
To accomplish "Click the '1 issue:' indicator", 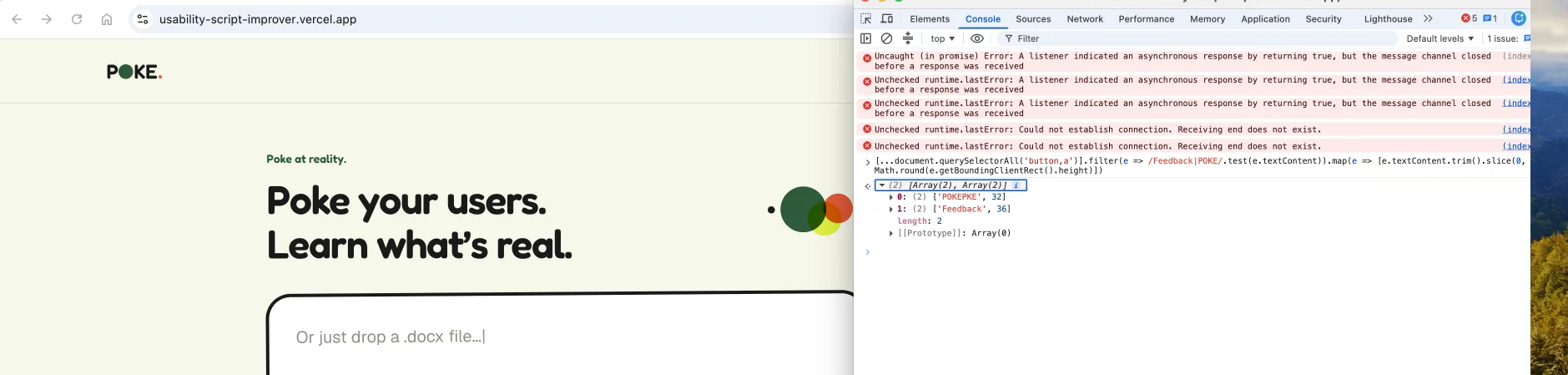I will click(1508, 38).
